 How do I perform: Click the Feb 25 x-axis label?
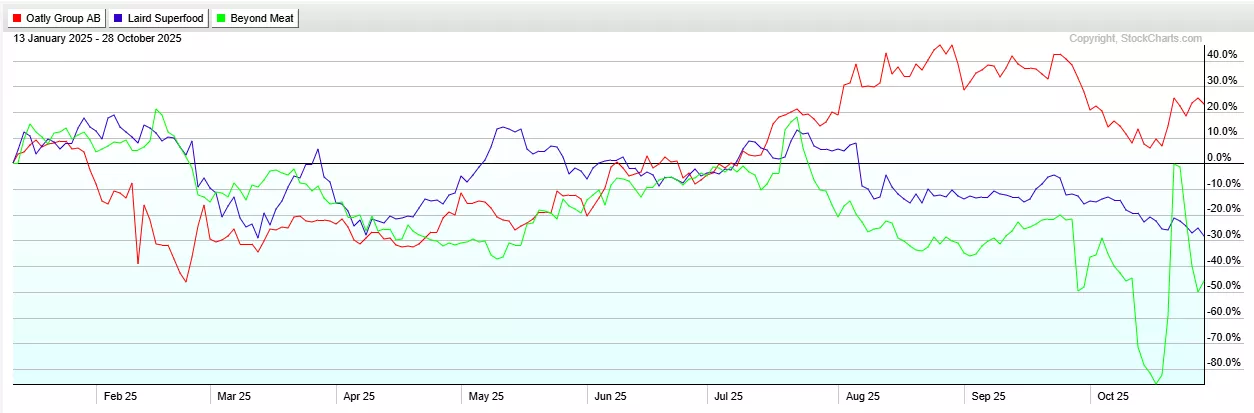[121, 396]
